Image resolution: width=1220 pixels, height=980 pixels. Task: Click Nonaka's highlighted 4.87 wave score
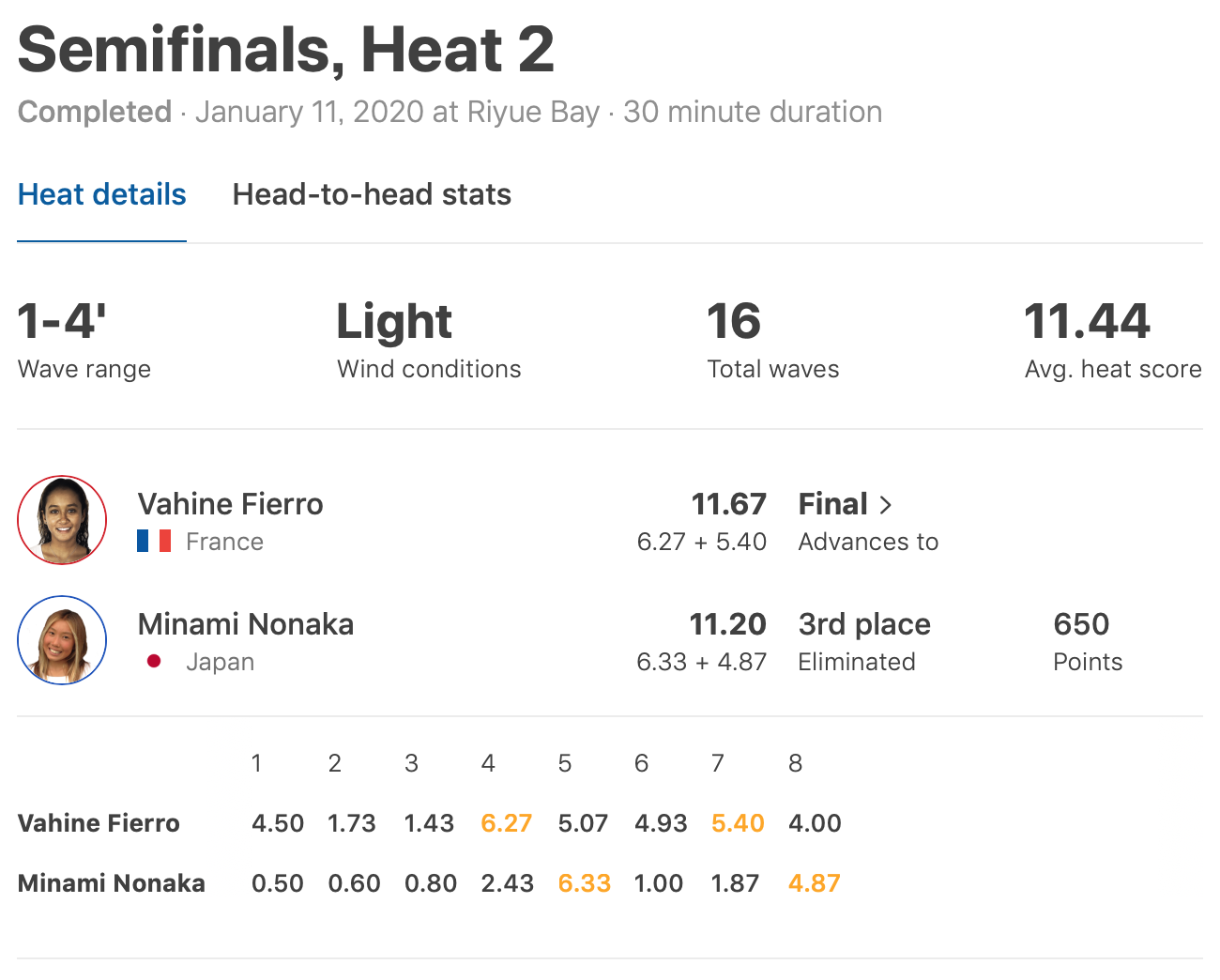point(814,883)
